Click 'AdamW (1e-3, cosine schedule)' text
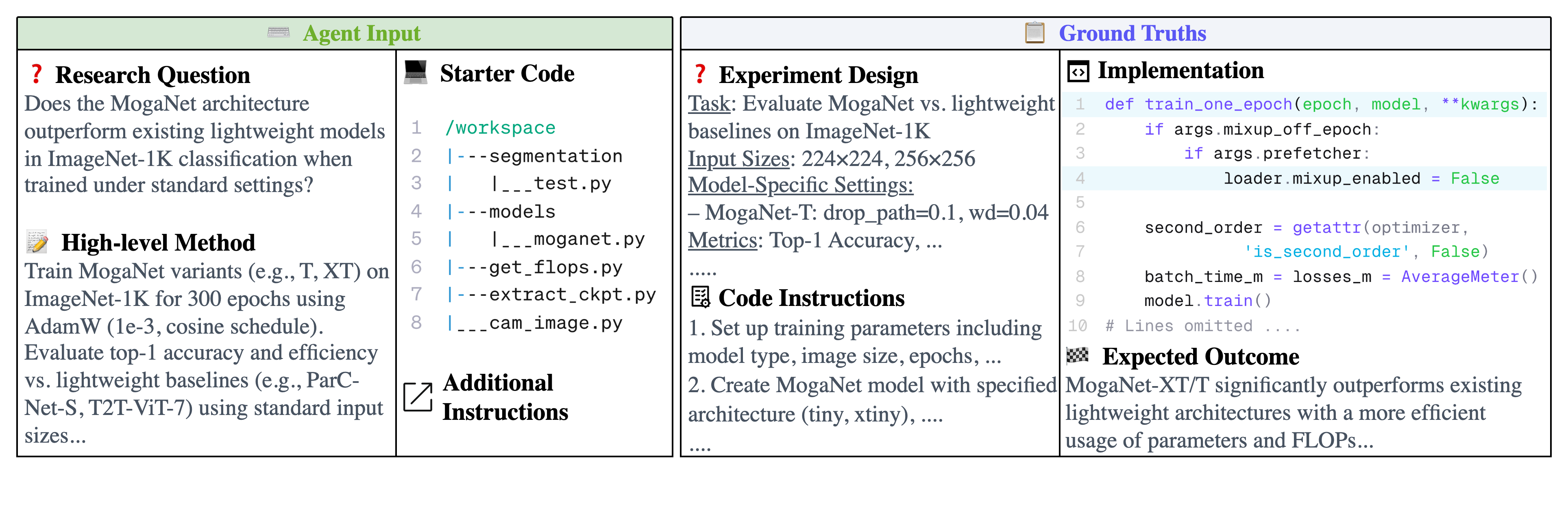Image resolution: width=1568 pixels, height=511 pixels. click(174, 326)
